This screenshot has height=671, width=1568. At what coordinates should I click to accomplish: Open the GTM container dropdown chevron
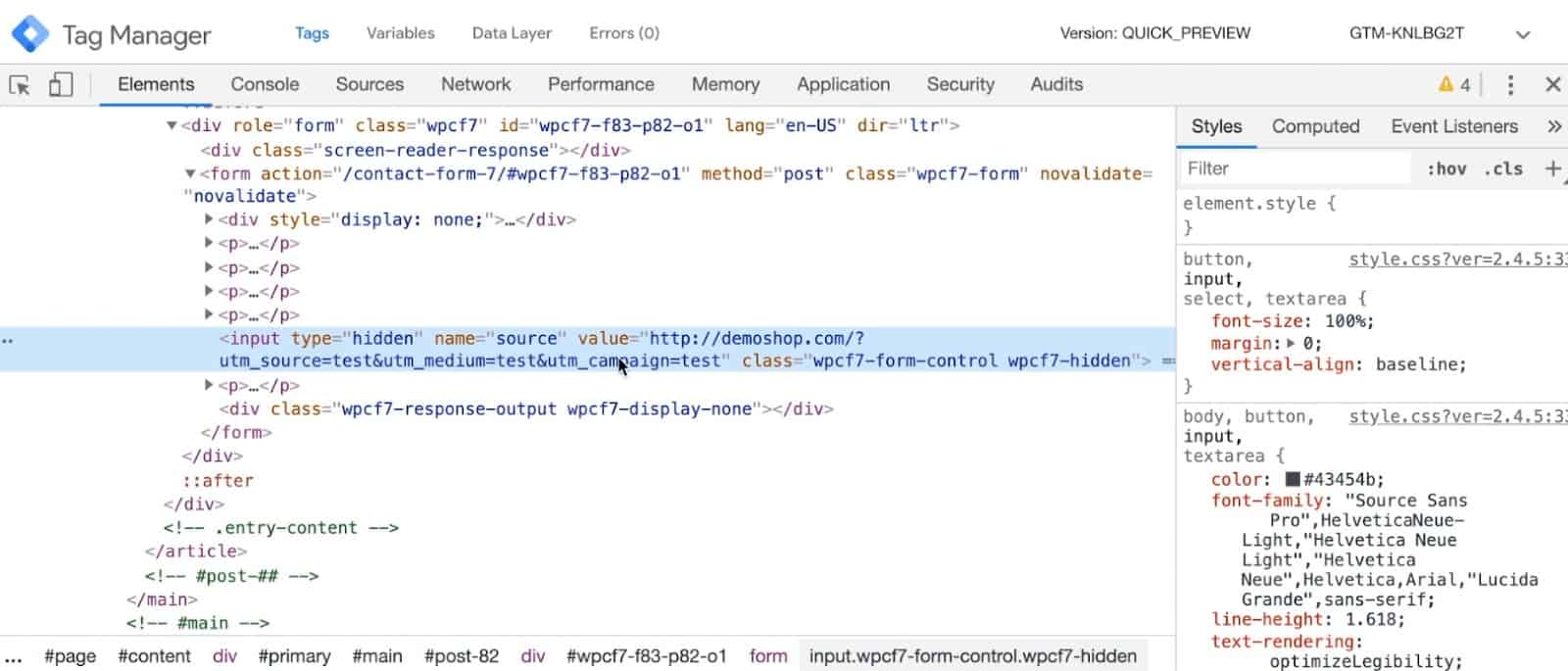pos(1522,34)
